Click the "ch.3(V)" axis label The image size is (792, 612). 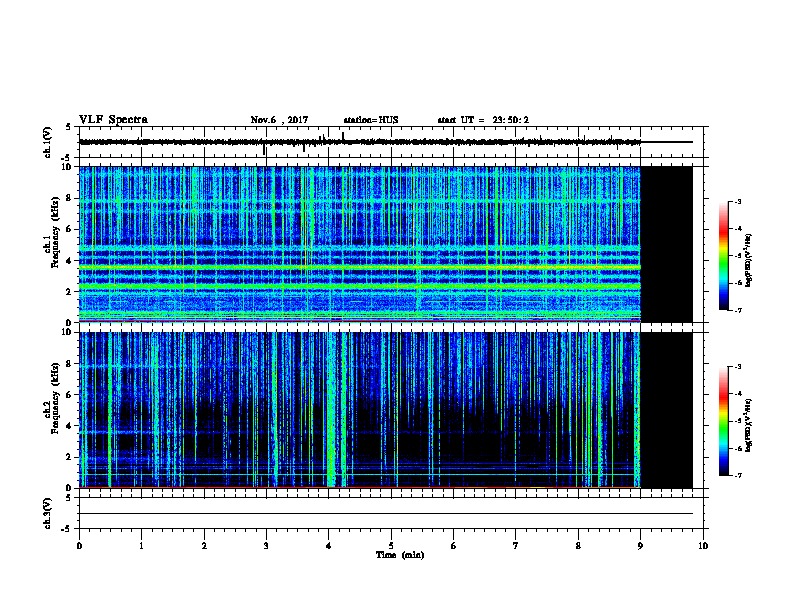tap(47, 513)
